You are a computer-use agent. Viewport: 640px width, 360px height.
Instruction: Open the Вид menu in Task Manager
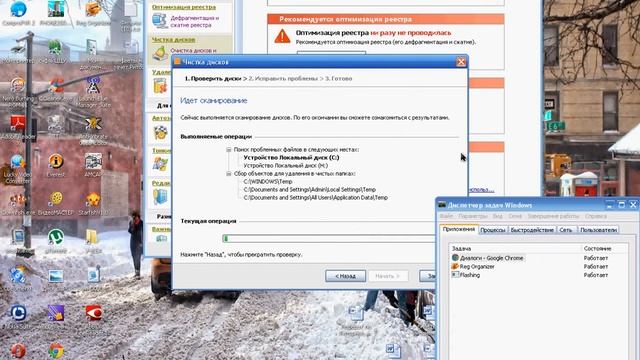point(497,216)
